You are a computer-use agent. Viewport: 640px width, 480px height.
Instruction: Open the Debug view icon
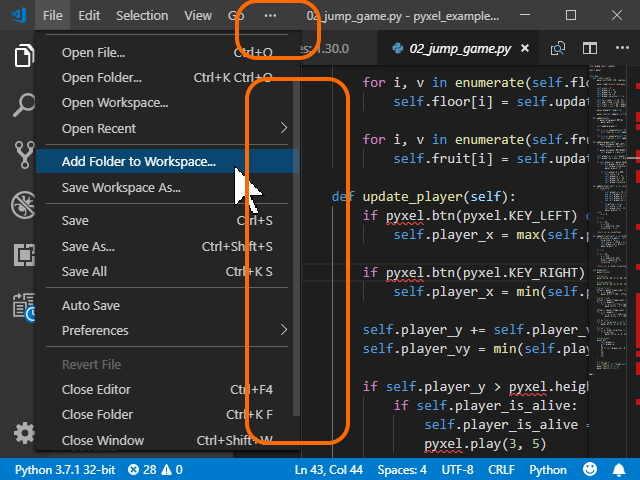(24, 205)
